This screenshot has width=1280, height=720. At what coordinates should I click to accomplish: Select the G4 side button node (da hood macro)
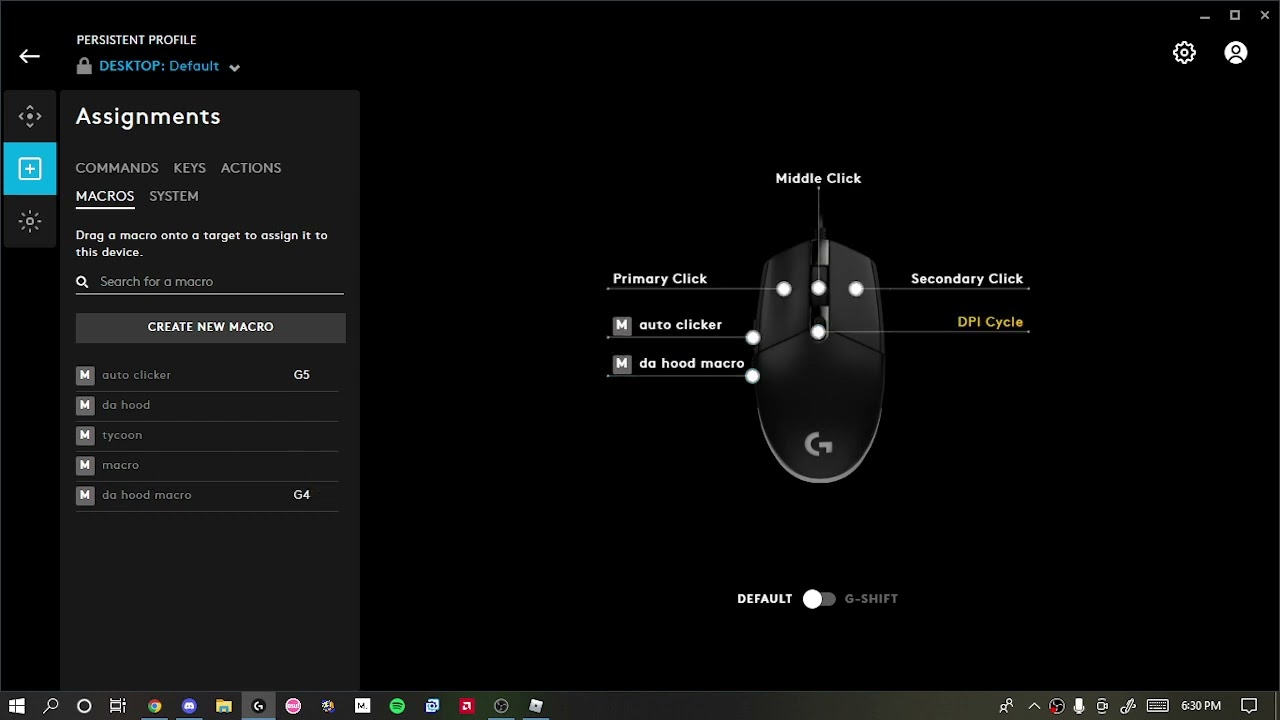point(753,376)
